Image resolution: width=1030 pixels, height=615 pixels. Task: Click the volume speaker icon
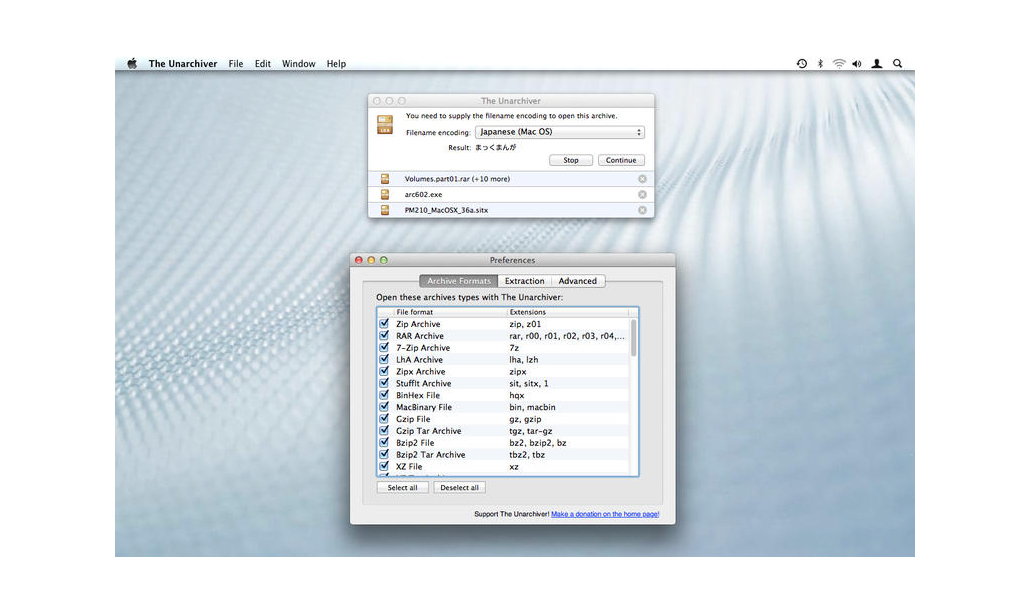tap(857, 64)
